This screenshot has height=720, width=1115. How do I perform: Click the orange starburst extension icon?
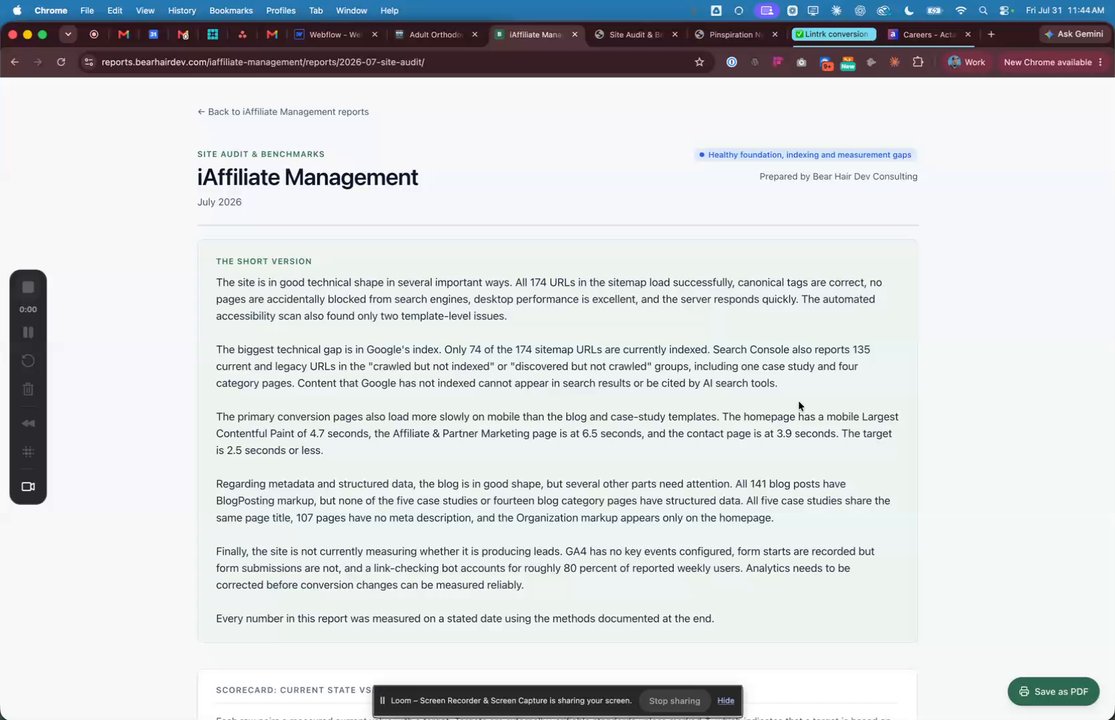pyautogui.click(x=895, y=62)
